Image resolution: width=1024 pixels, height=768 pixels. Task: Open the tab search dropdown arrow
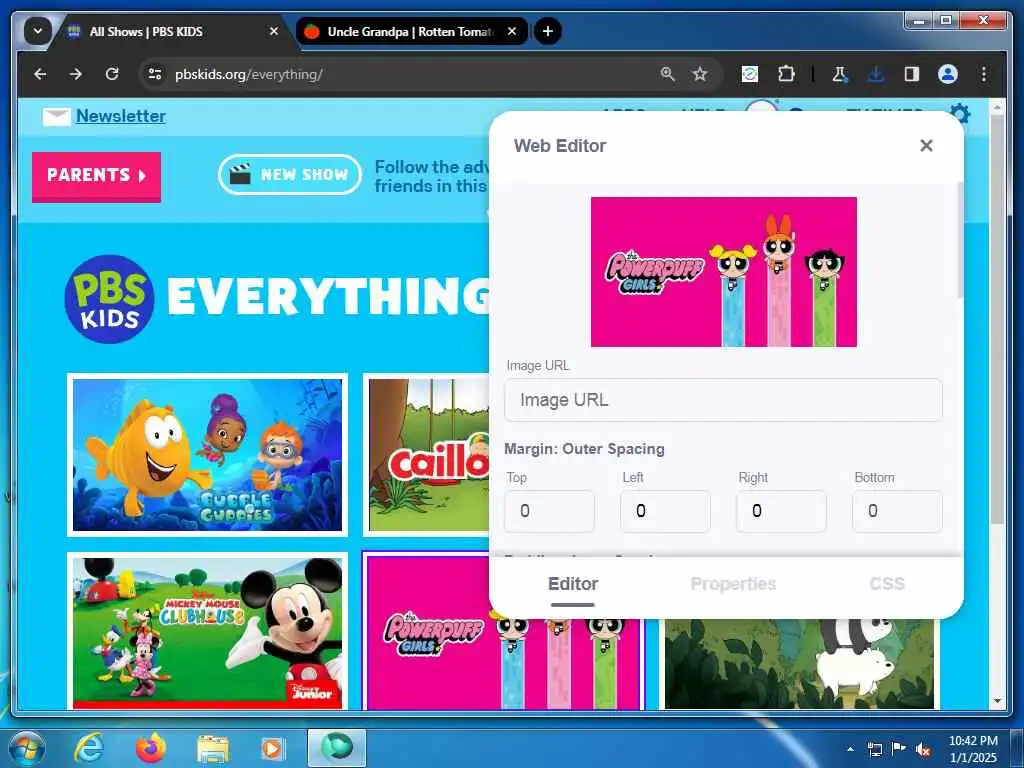(38, 31)
